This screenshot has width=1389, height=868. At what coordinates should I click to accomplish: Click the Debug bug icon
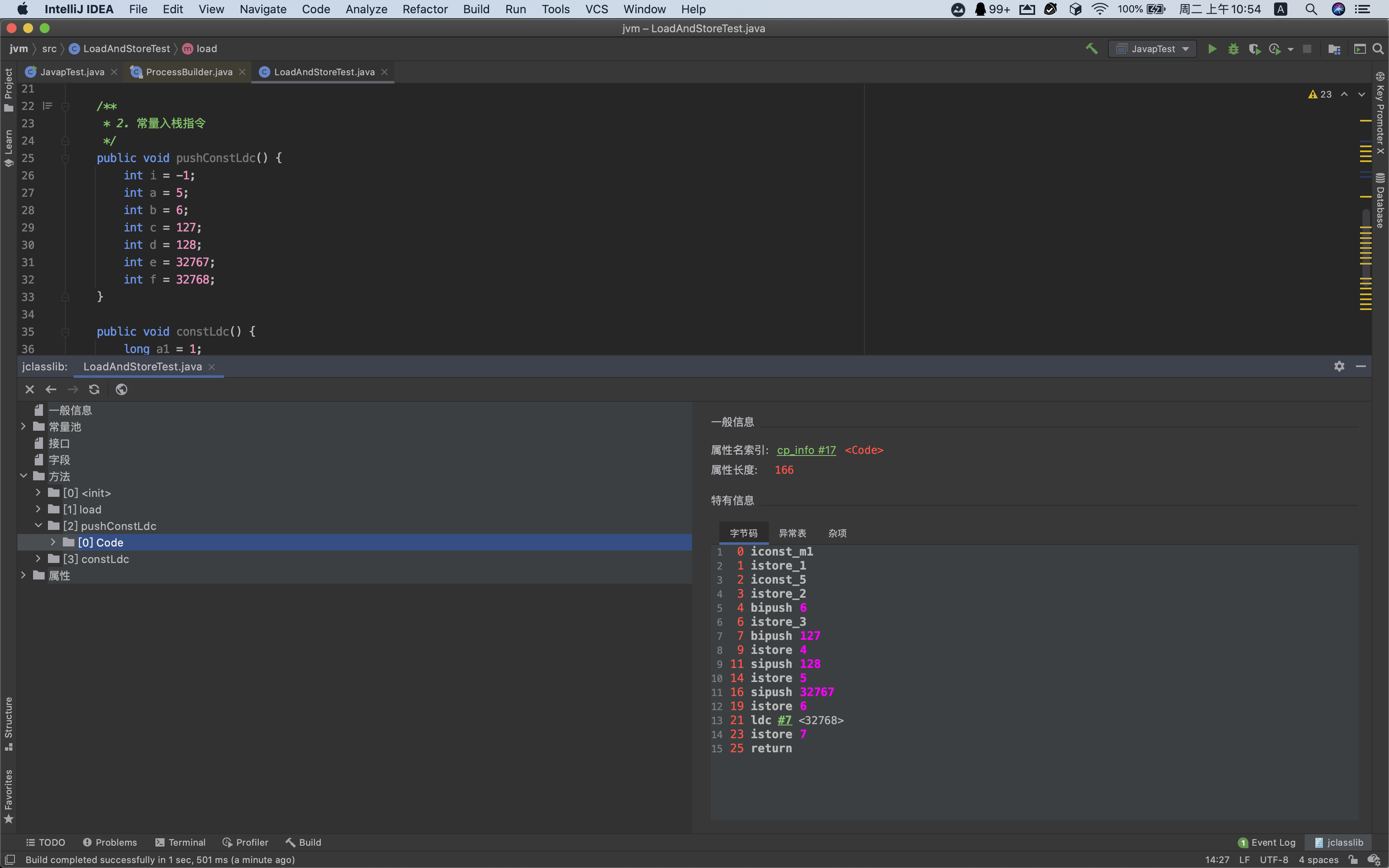pos(1233,49)
